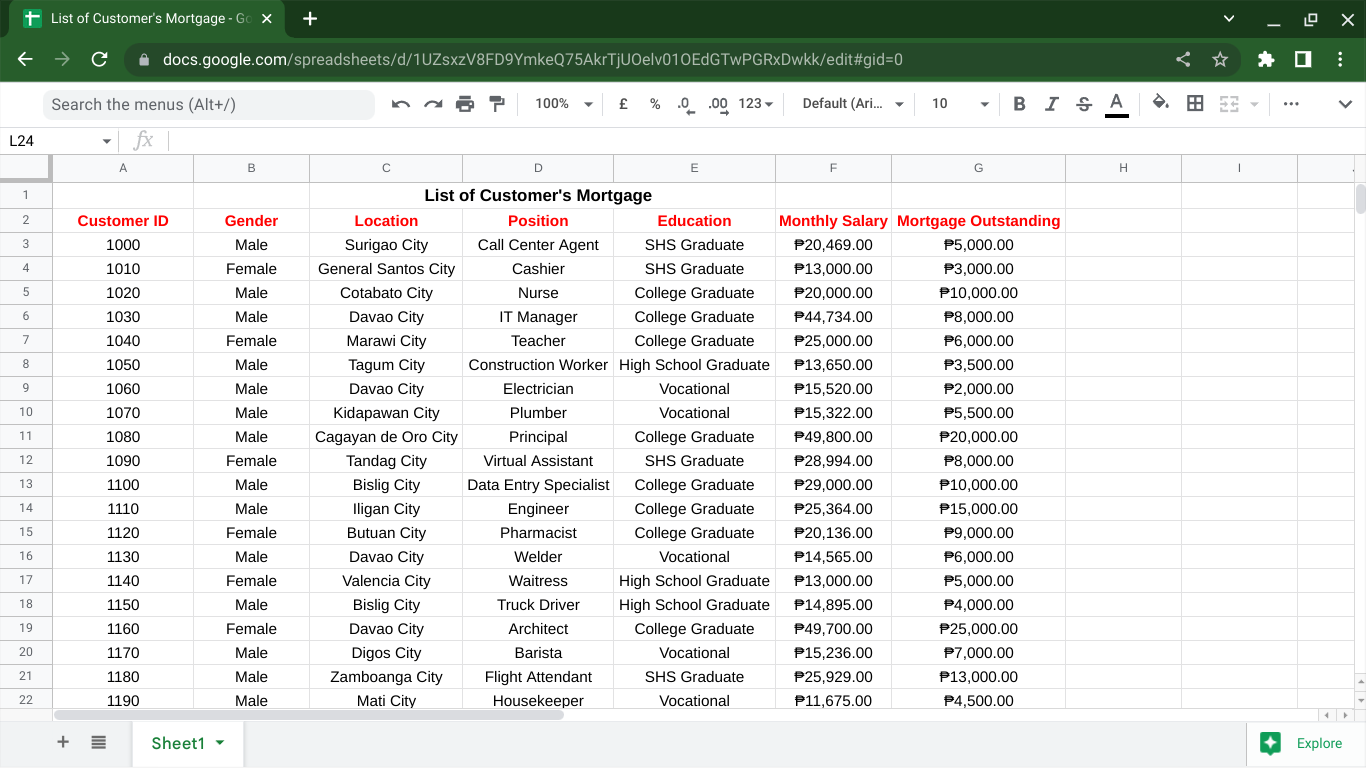1366x768 pixels.
Task: Open the text color picker
Action: pyautogui.click(x=1117, y=104)
